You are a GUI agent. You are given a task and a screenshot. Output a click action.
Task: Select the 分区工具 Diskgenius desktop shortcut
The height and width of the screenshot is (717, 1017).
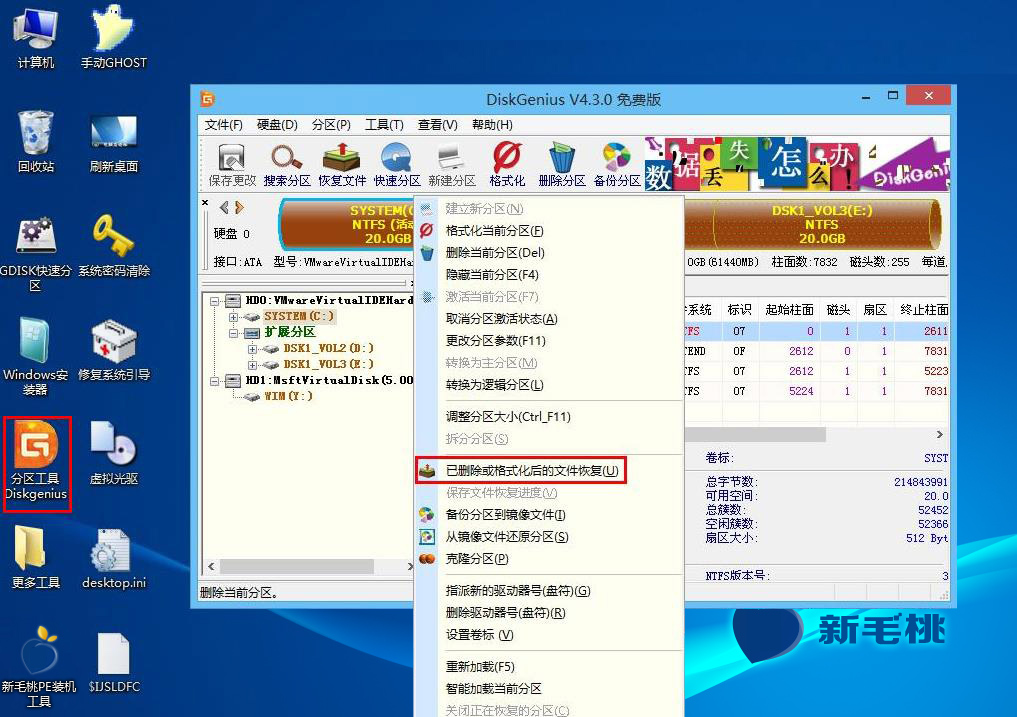36,461
